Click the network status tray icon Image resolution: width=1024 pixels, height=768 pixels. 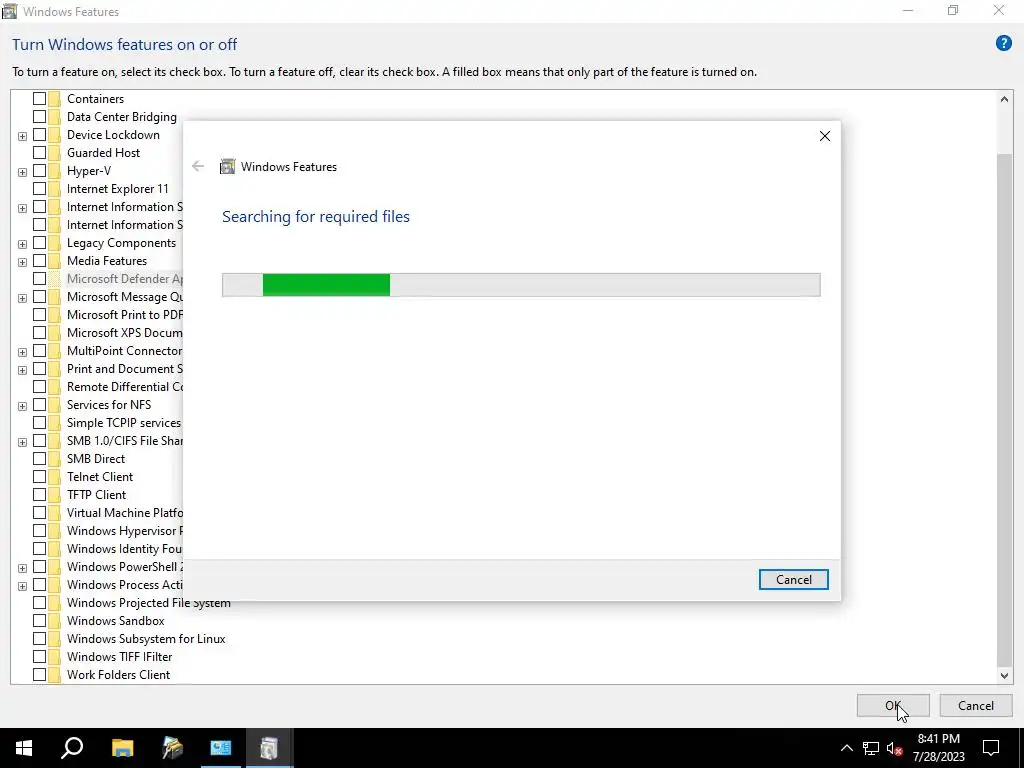coord(870,748)
